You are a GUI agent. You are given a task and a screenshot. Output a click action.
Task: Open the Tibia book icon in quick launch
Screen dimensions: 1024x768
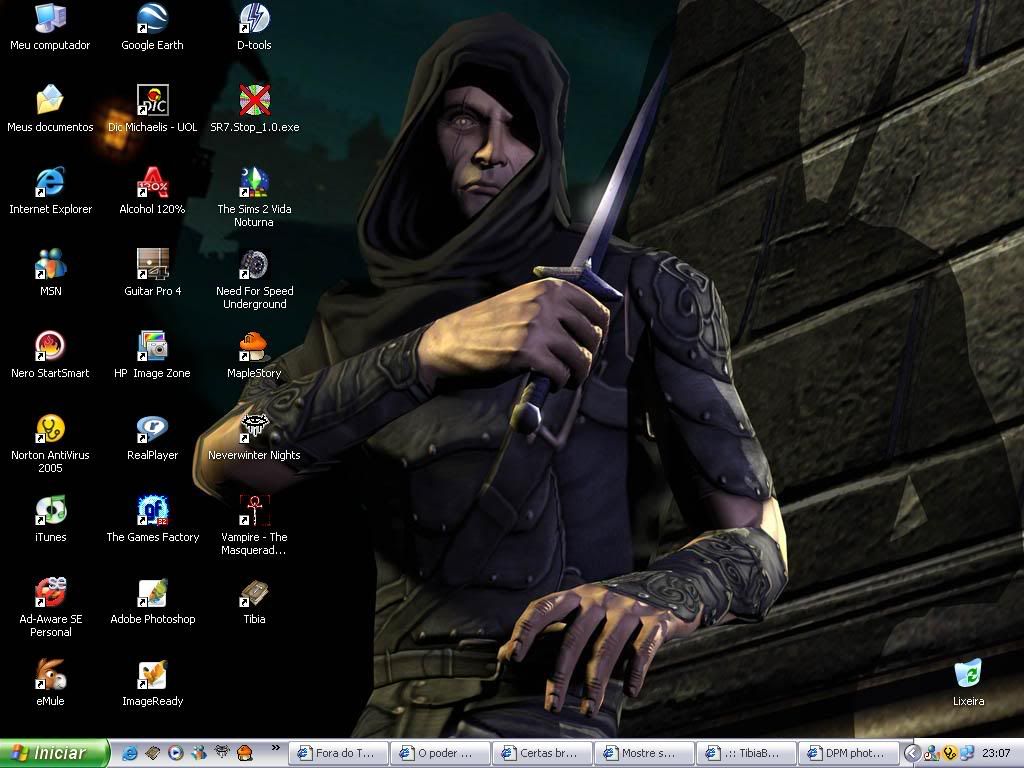pos(153,753)
